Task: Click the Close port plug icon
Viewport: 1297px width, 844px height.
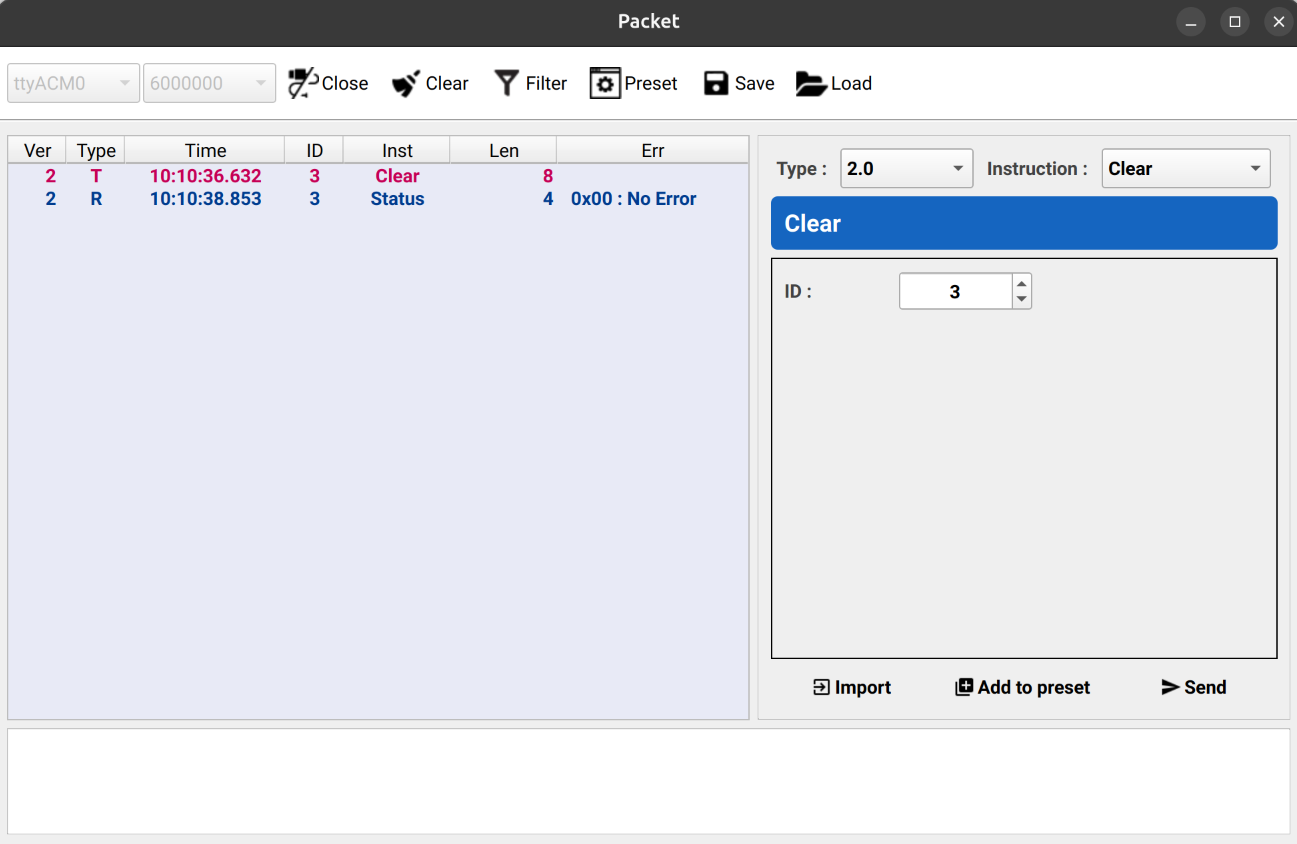Action: tap(303, 84)
